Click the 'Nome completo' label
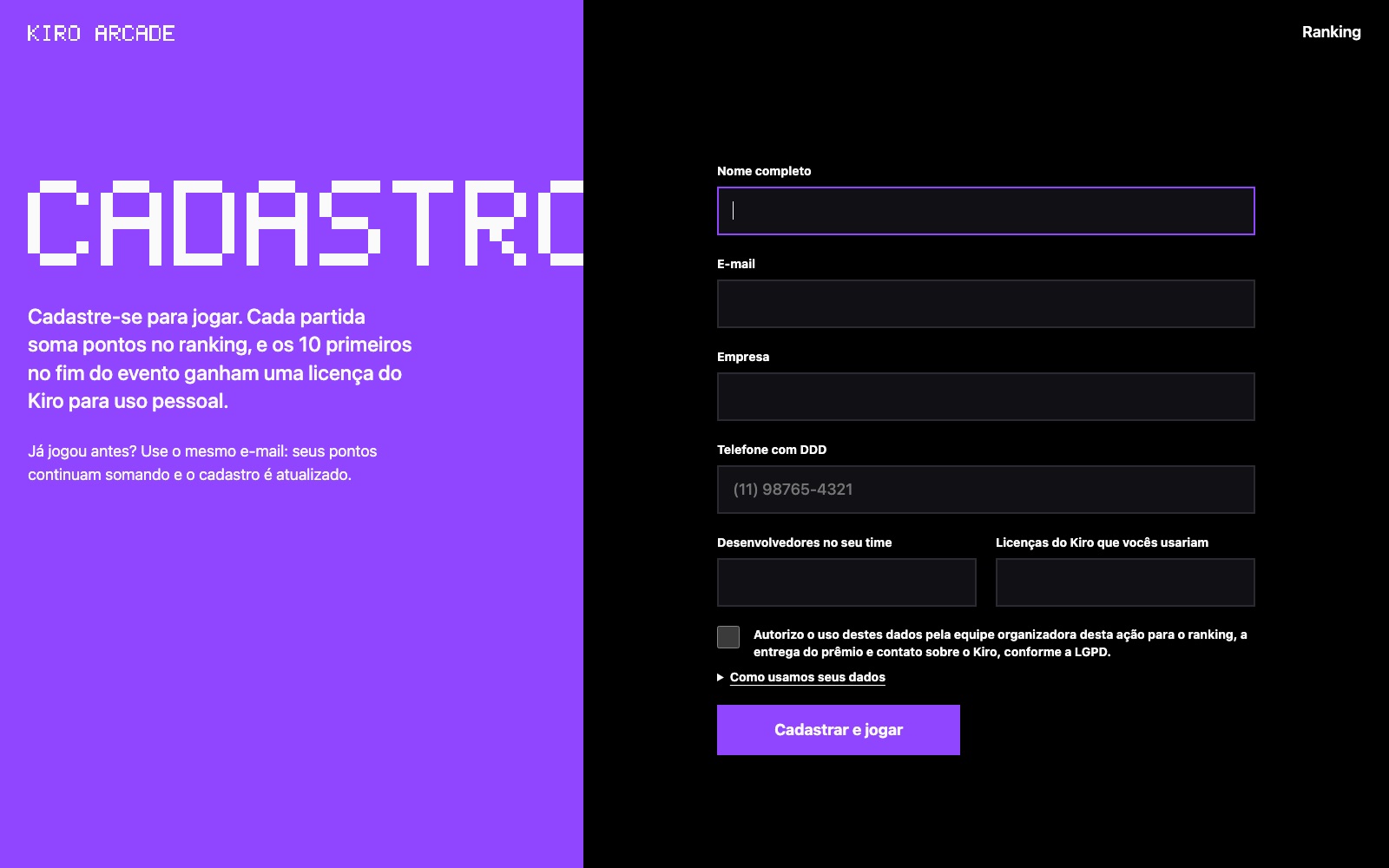This screenshot has height=868, width=1389. click(764, 171)
